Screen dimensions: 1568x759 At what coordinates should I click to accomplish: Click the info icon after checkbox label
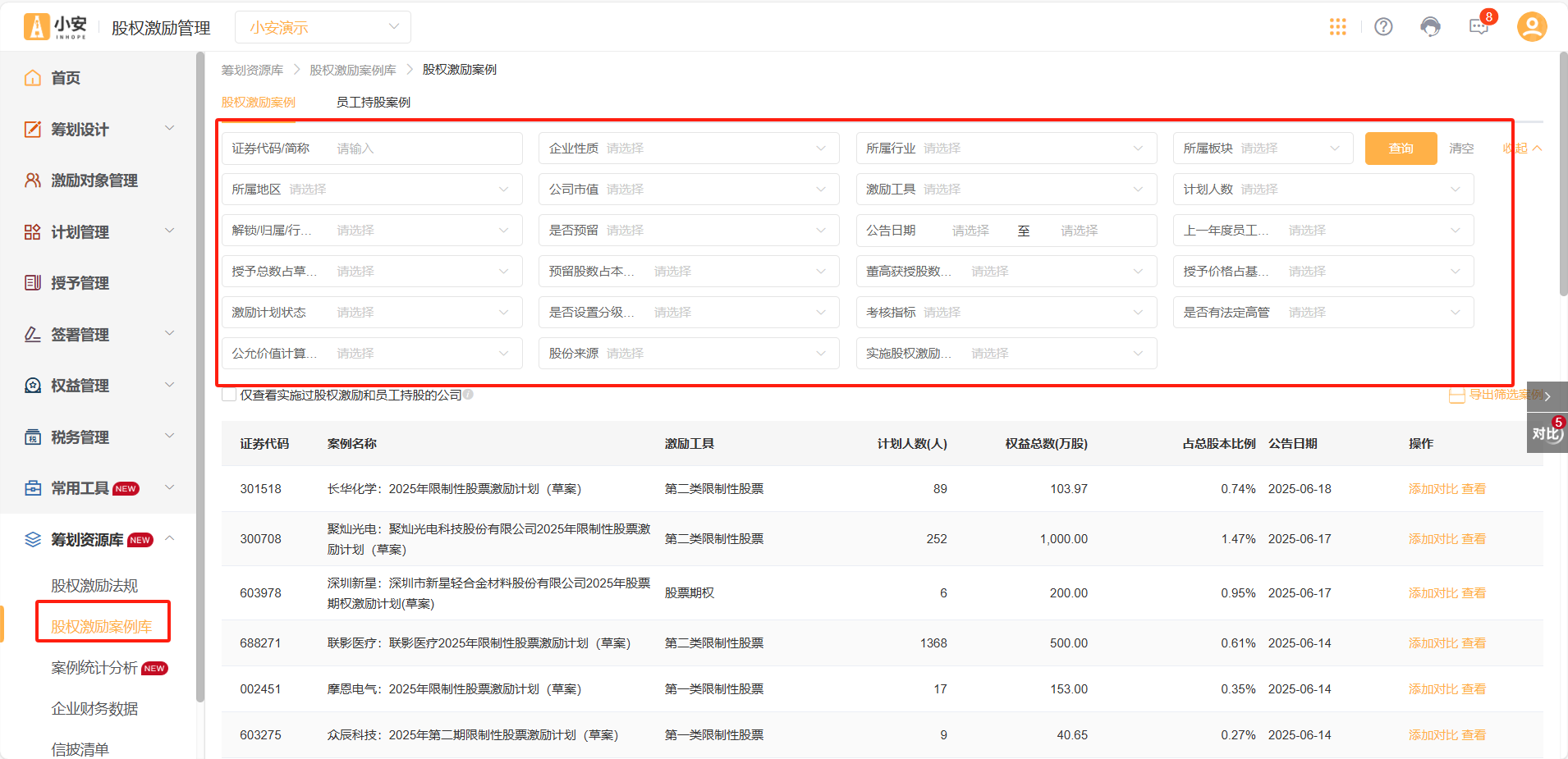468,395
